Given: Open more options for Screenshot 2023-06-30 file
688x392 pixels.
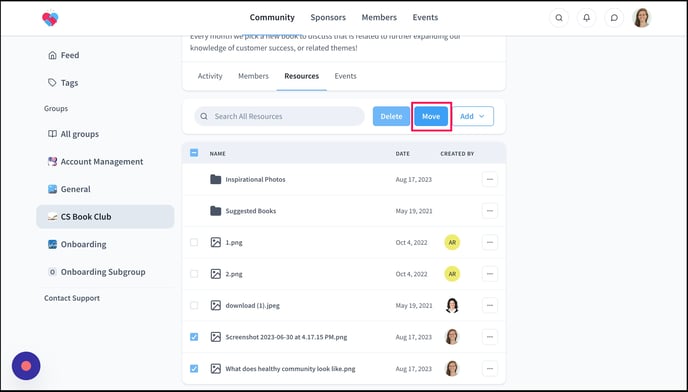Looking at the screenshot, I should click(x=490, y=337).
